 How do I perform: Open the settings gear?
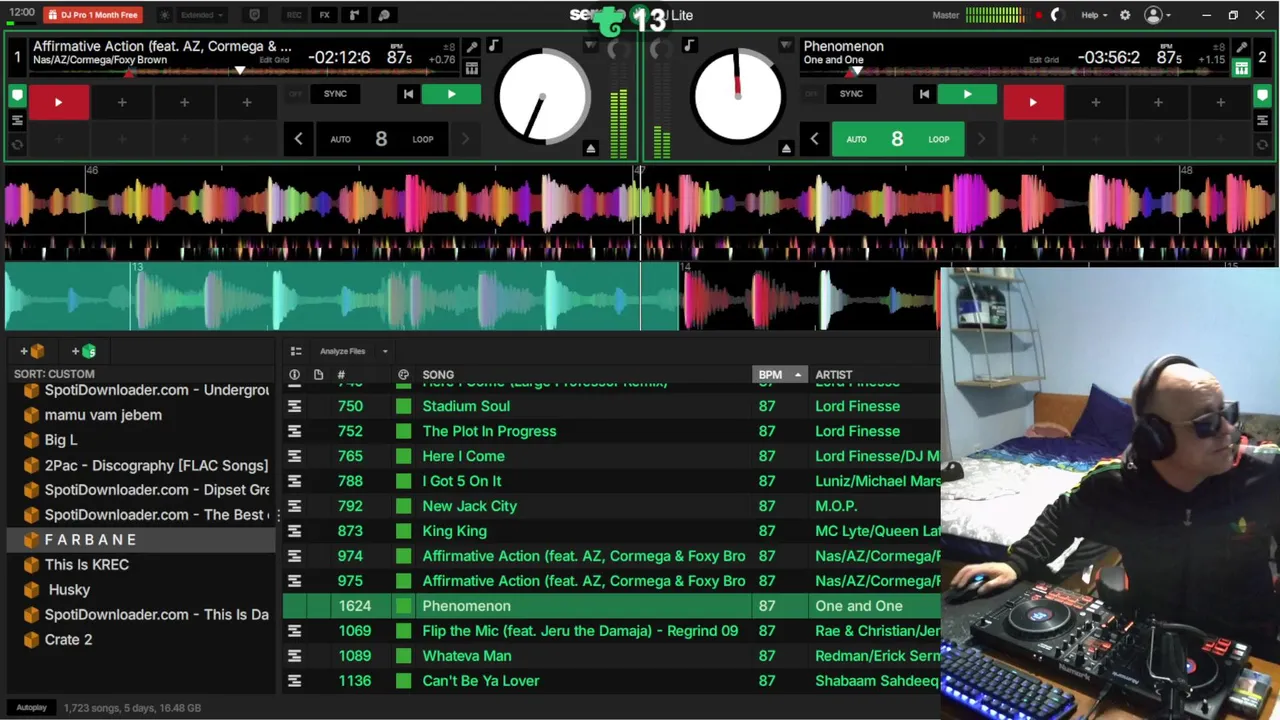point(1125,15)
